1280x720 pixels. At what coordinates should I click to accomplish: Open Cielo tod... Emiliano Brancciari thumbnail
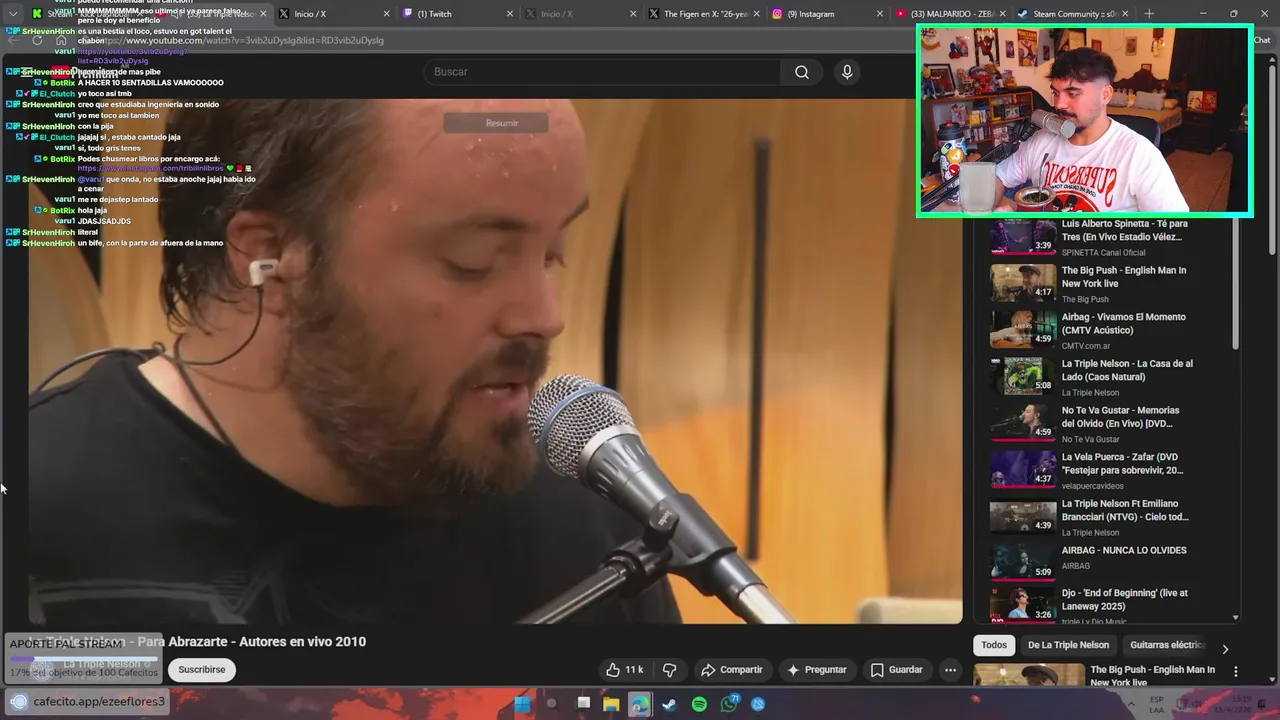coord(1023,516)
